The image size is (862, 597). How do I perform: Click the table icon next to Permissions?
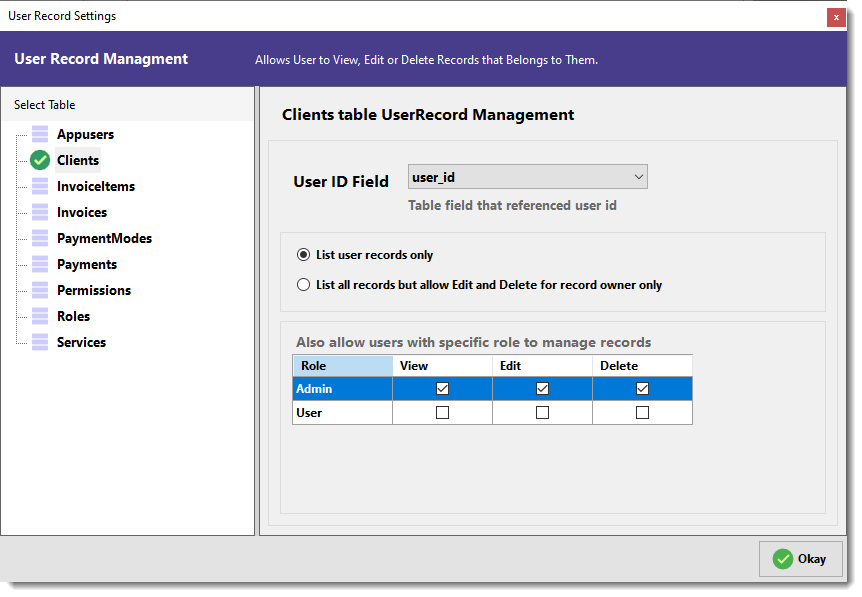pos(40,290)
